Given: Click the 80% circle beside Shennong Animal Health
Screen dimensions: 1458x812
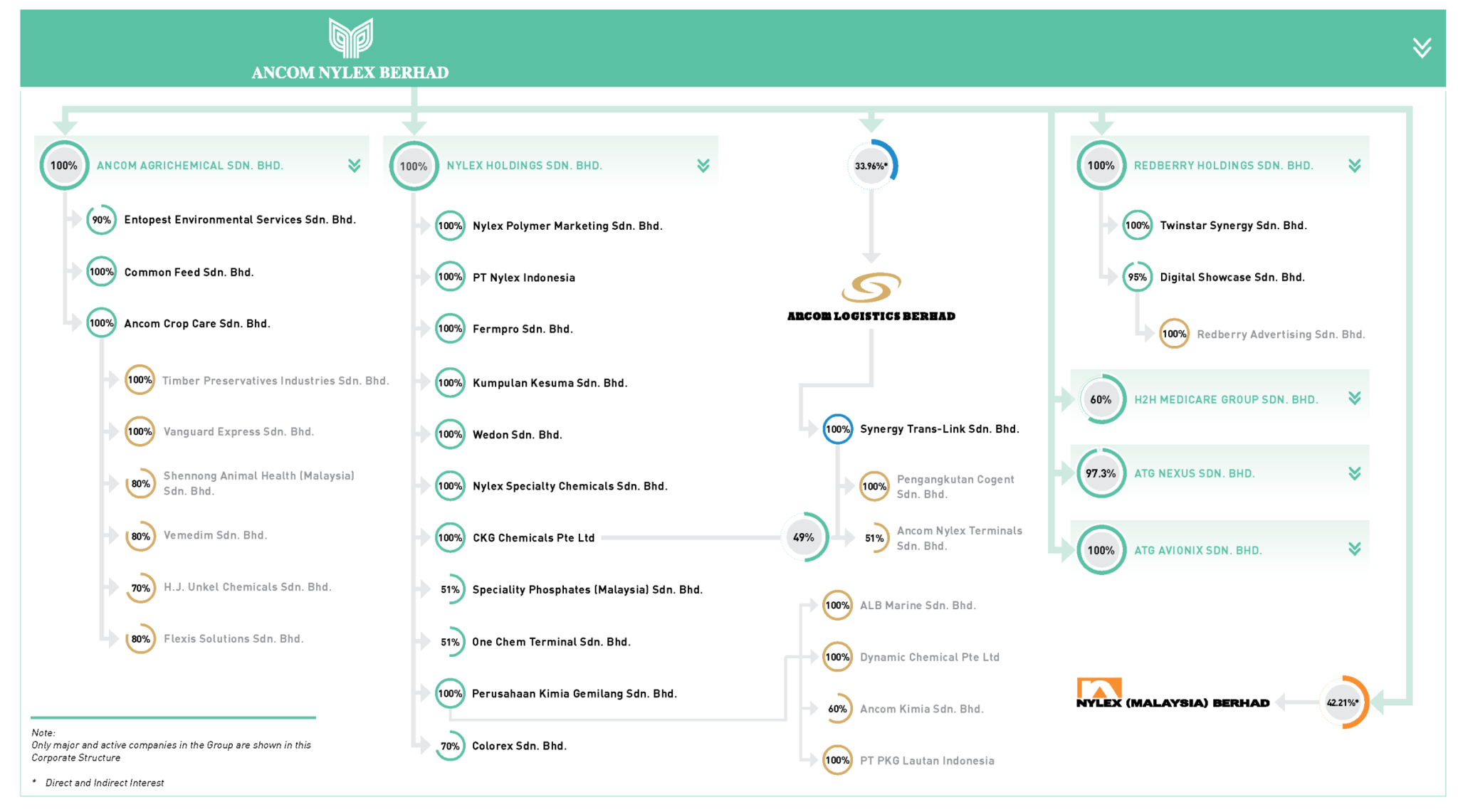Looking at the screenshot, I should coord(141,484).
